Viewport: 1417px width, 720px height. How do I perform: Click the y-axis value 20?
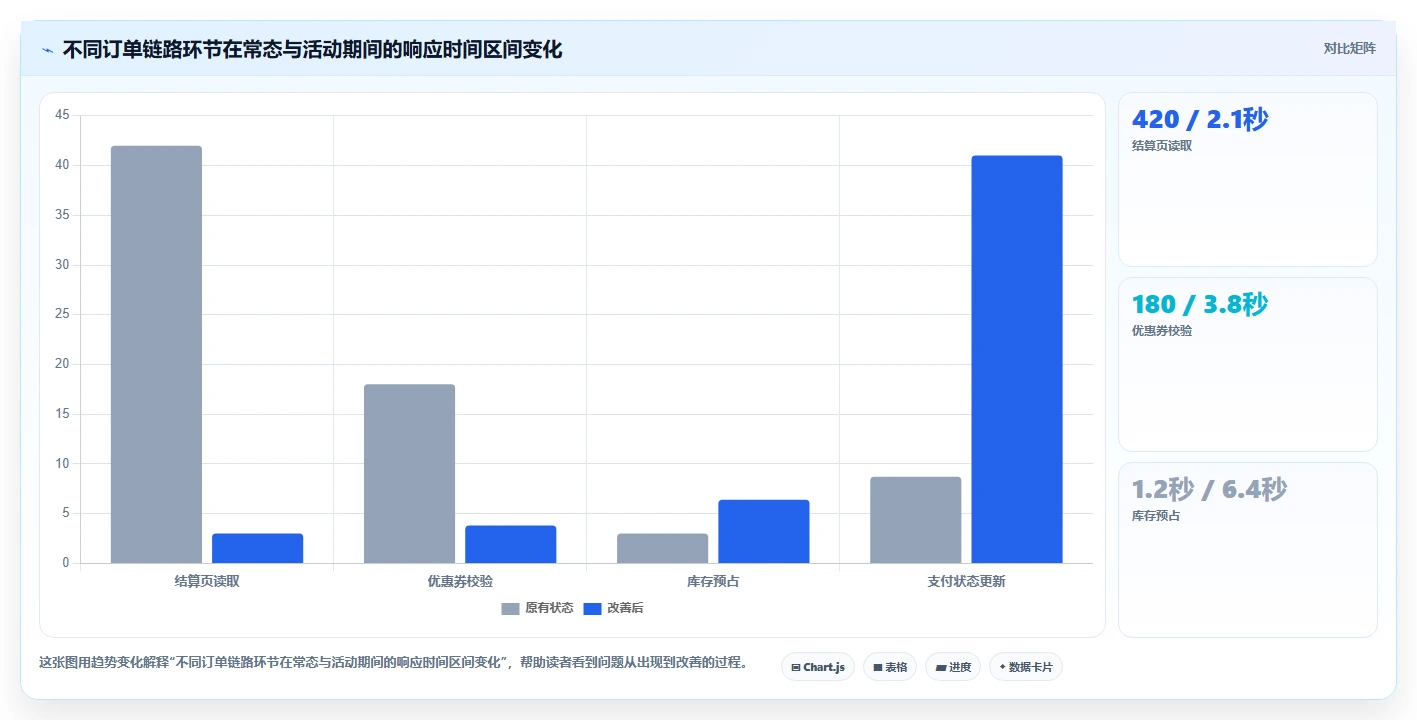click(x=62, y=364)
